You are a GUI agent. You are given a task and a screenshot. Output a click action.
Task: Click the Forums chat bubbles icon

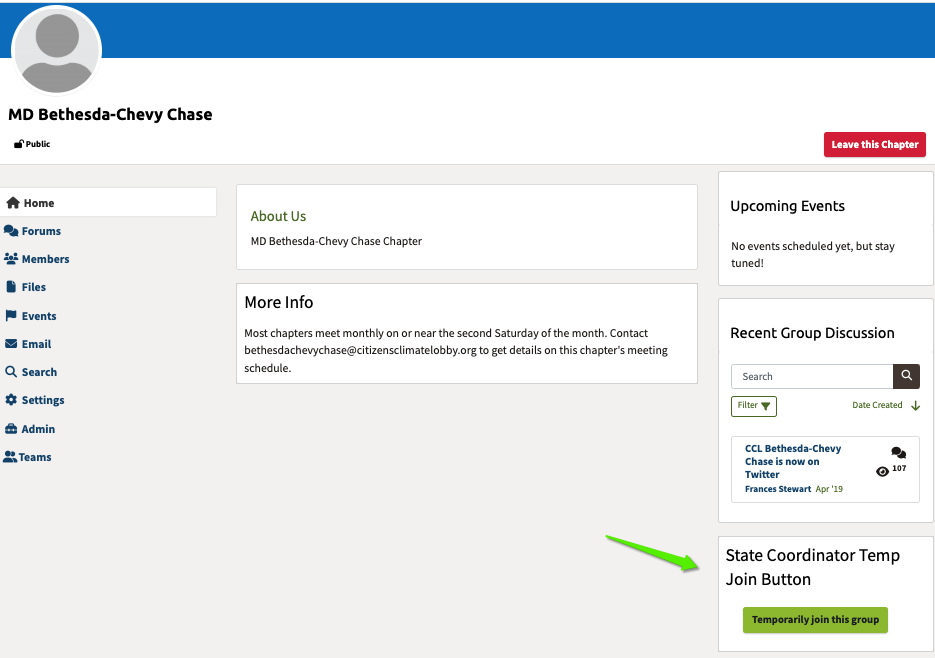(x=11, y=231)
